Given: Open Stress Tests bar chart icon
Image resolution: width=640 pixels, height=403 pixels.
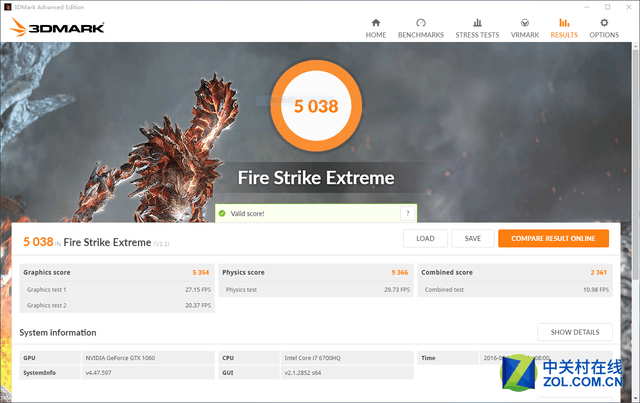Looking at the screenshot, I should click(x=477, y=23).
